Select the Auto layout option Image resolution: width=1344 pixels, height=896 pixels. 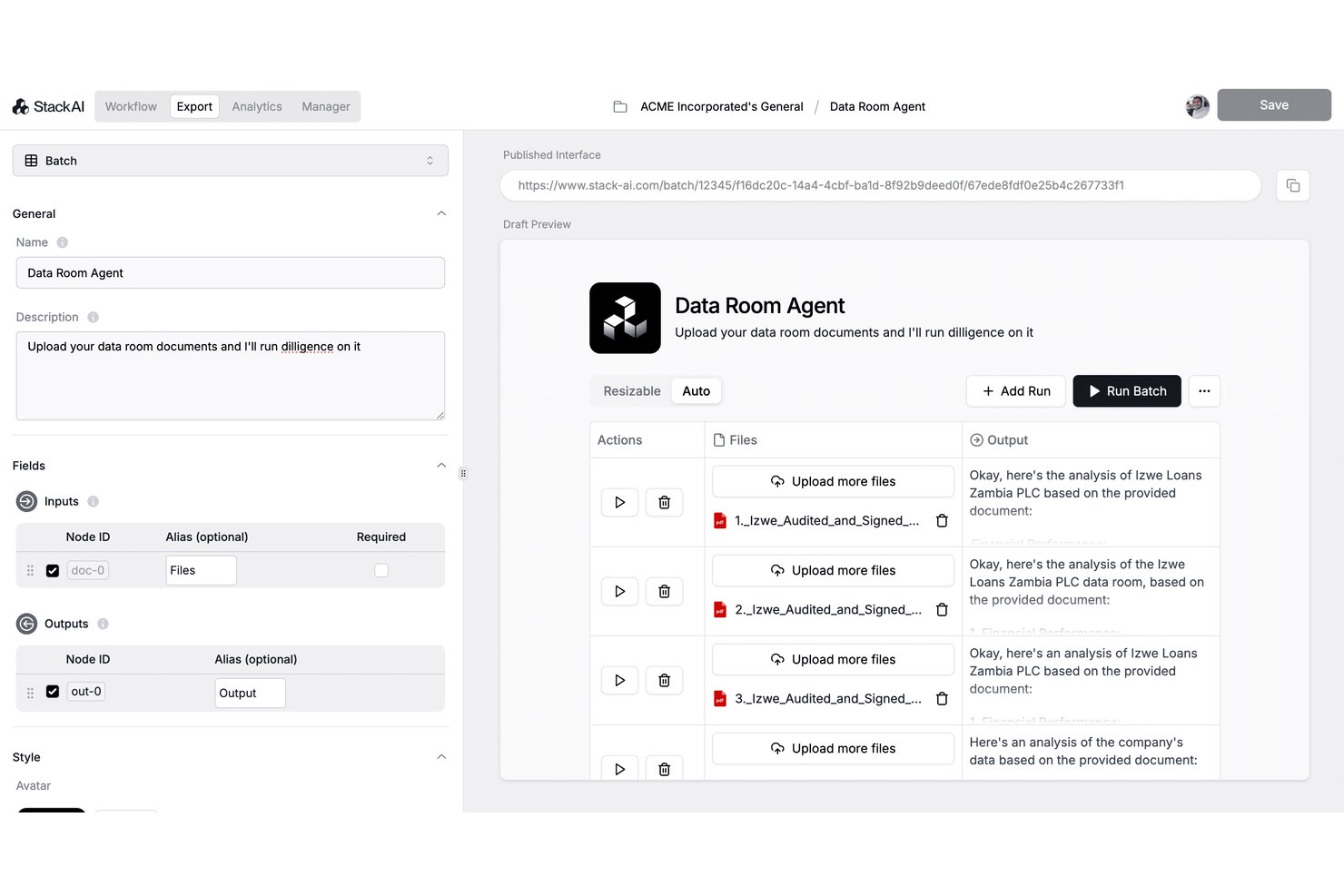[x=697, y=391]
